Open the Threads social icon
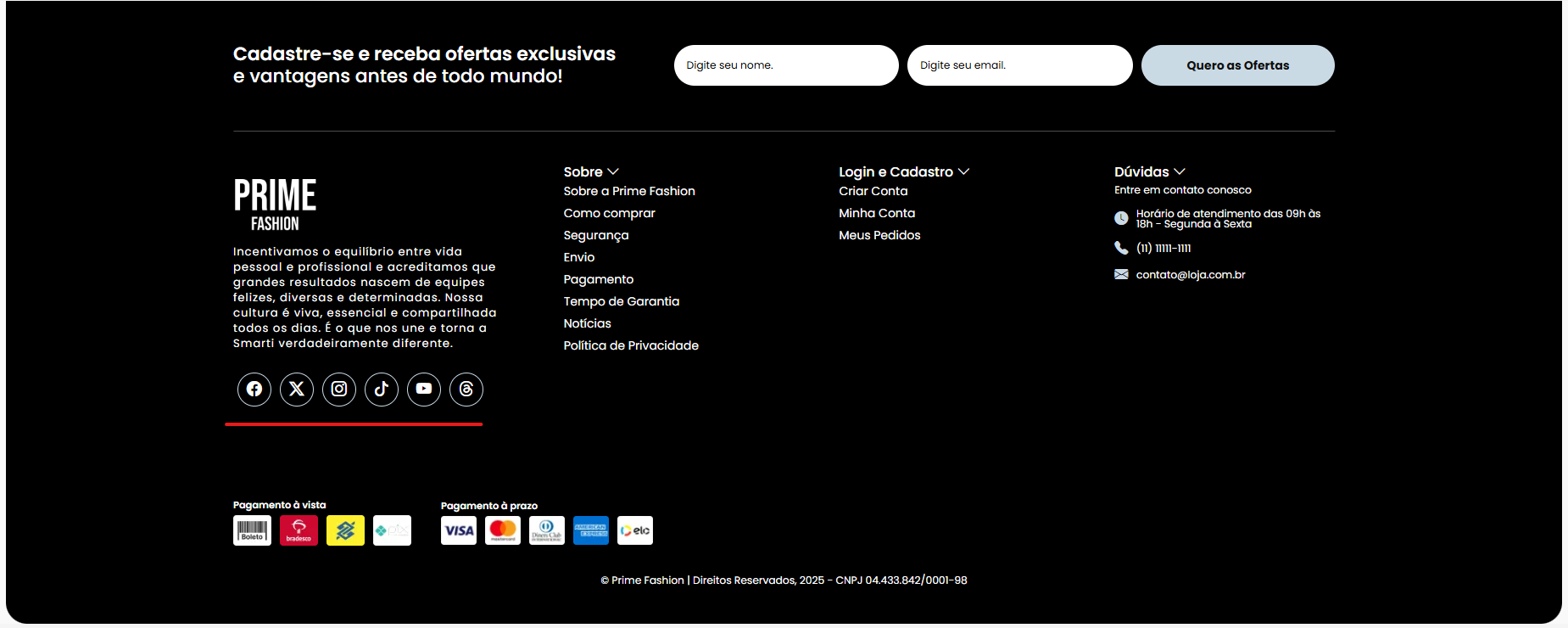 pos(466,390)
